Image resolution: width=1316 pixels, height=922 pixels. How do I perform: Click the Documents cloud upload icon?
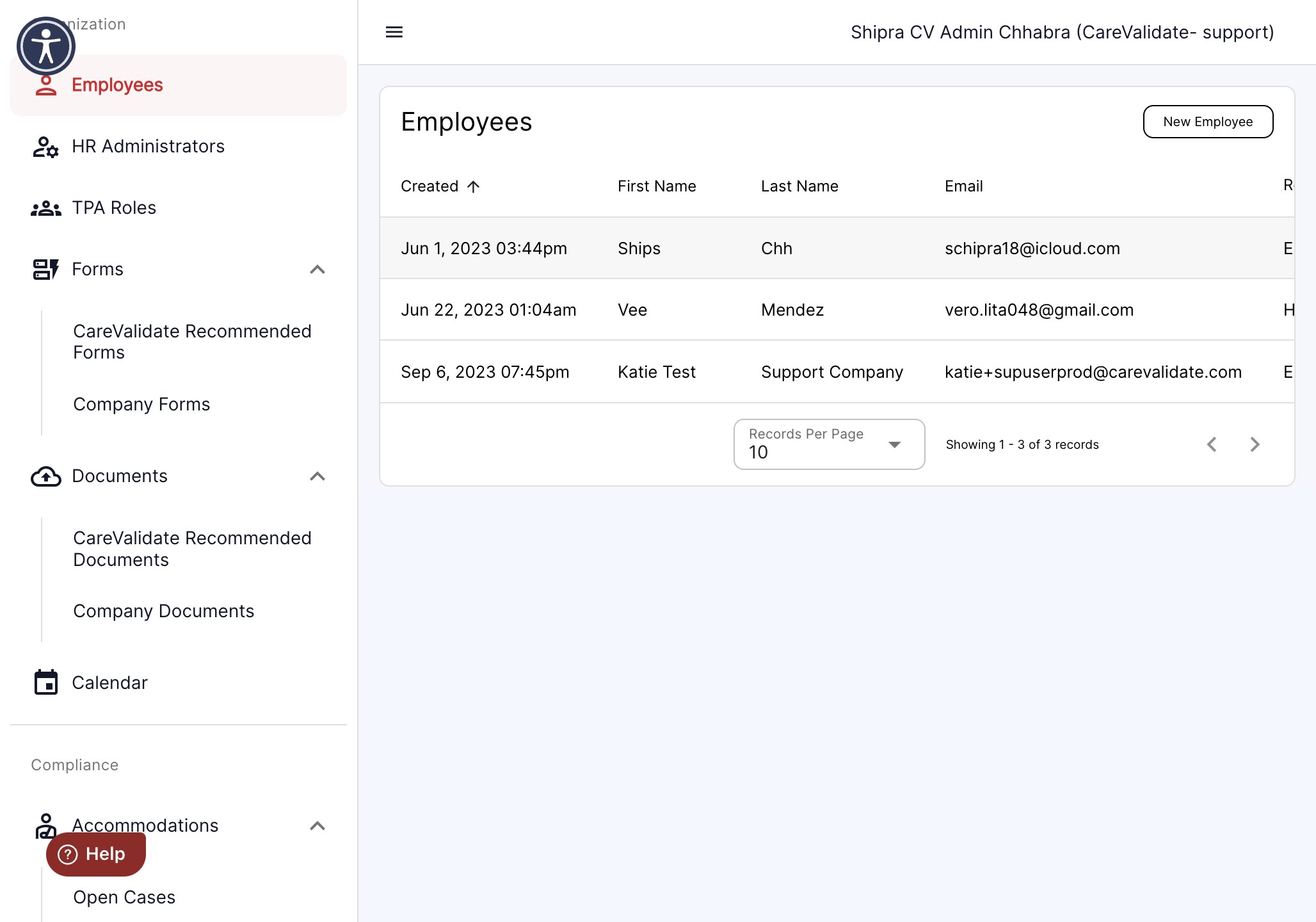pos(46,476)
